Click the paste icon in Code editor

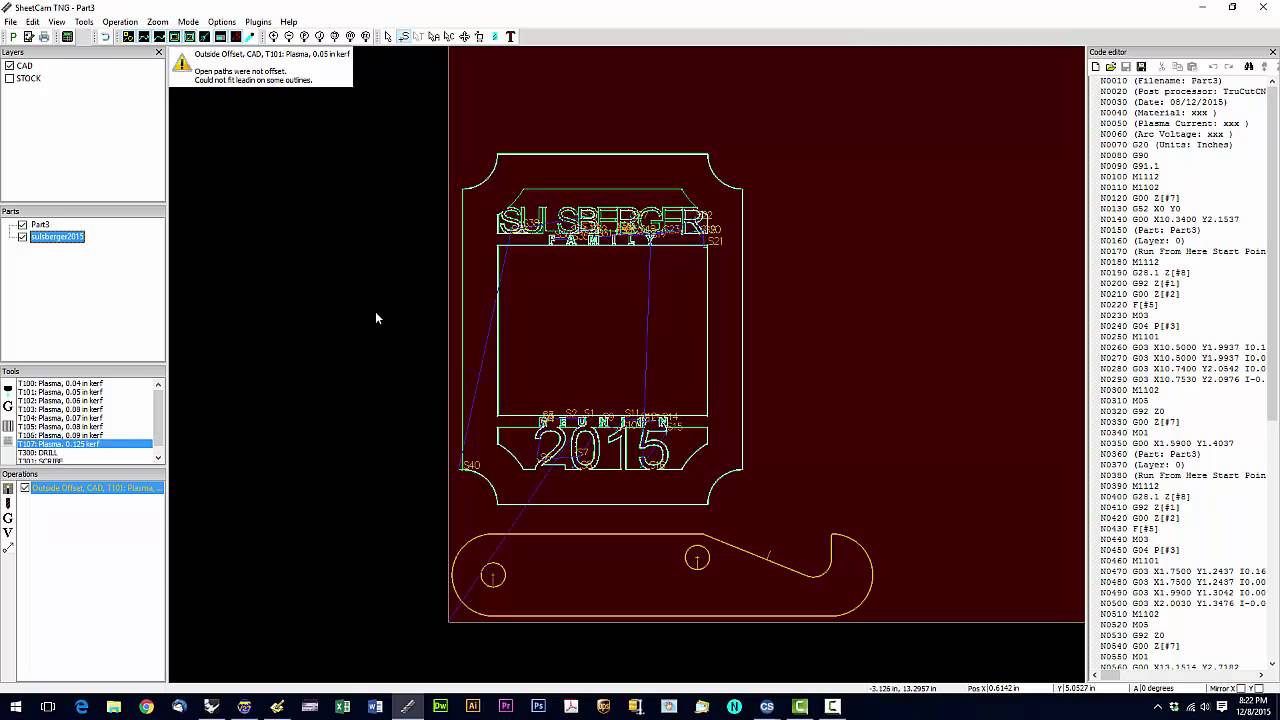click(x=1192, y=66)
